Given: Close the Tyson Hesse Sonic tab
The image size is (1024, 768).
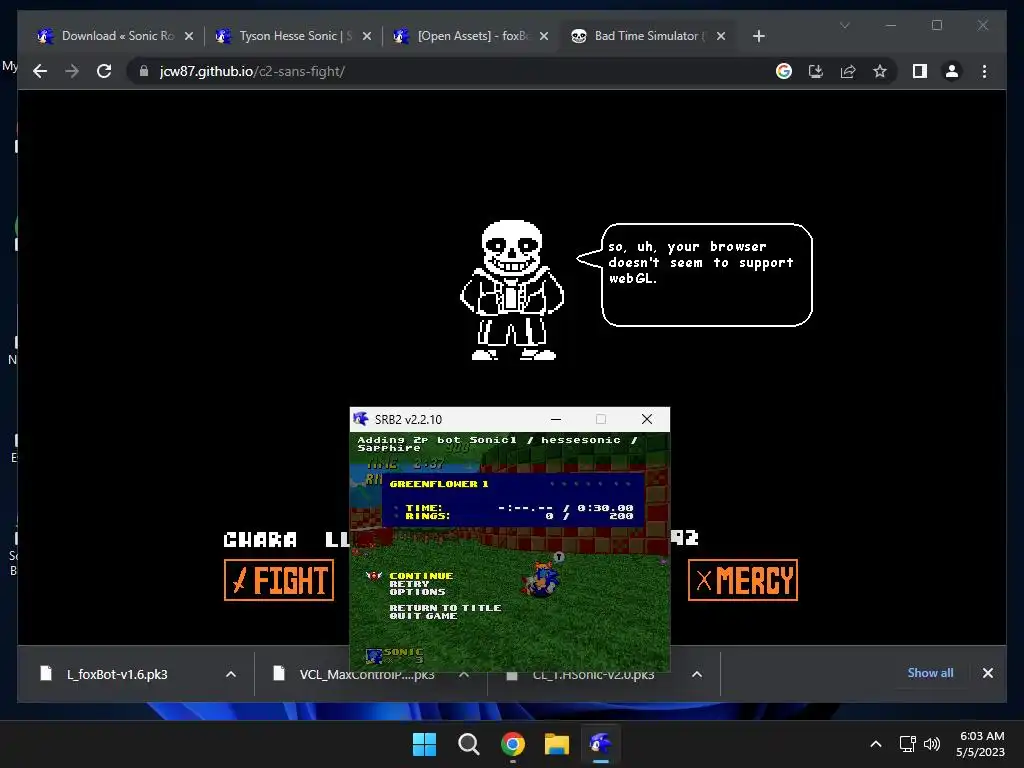Looking at the screenshot, I should click(x=366, y=36).
